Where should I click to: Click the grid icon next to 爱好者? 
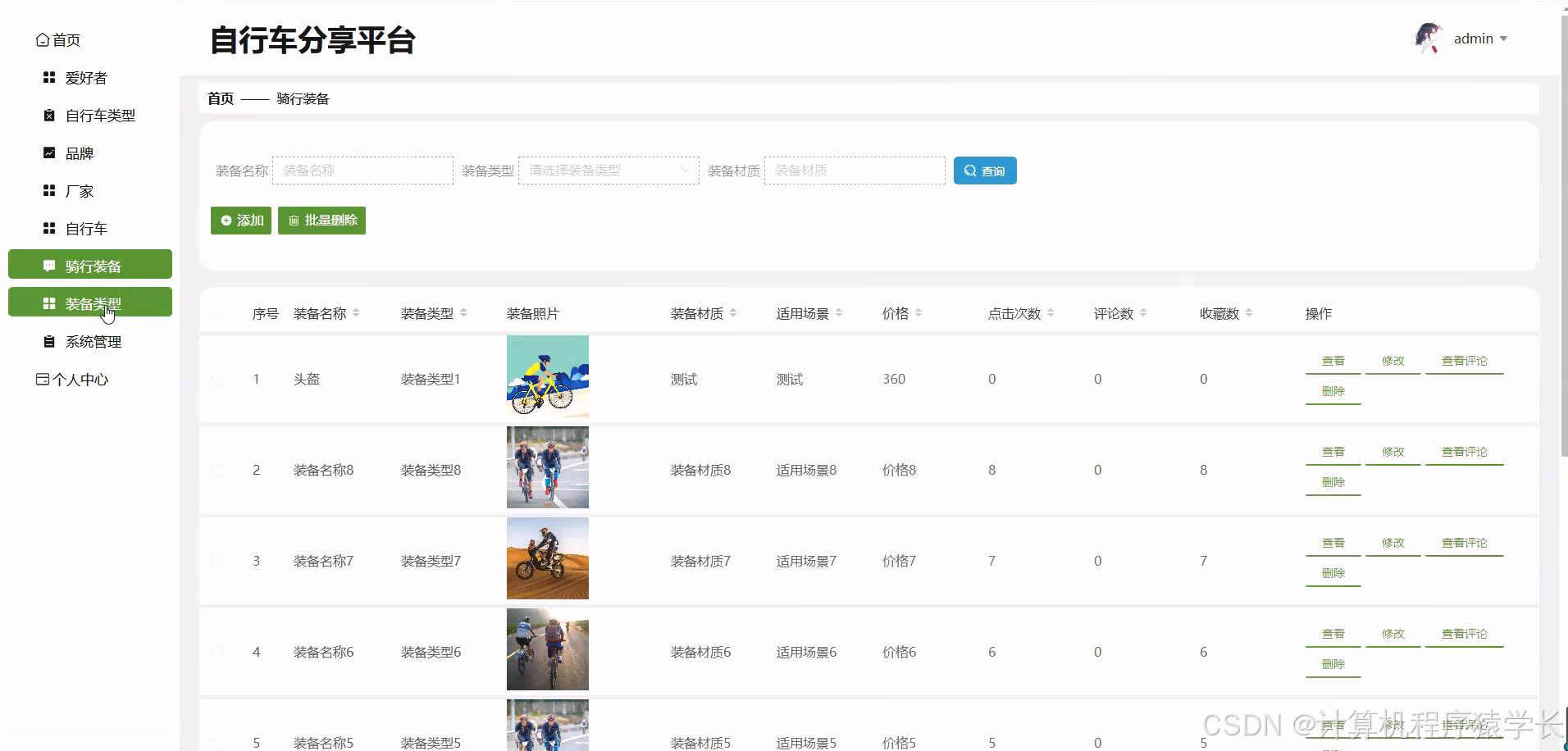point(49,78)
